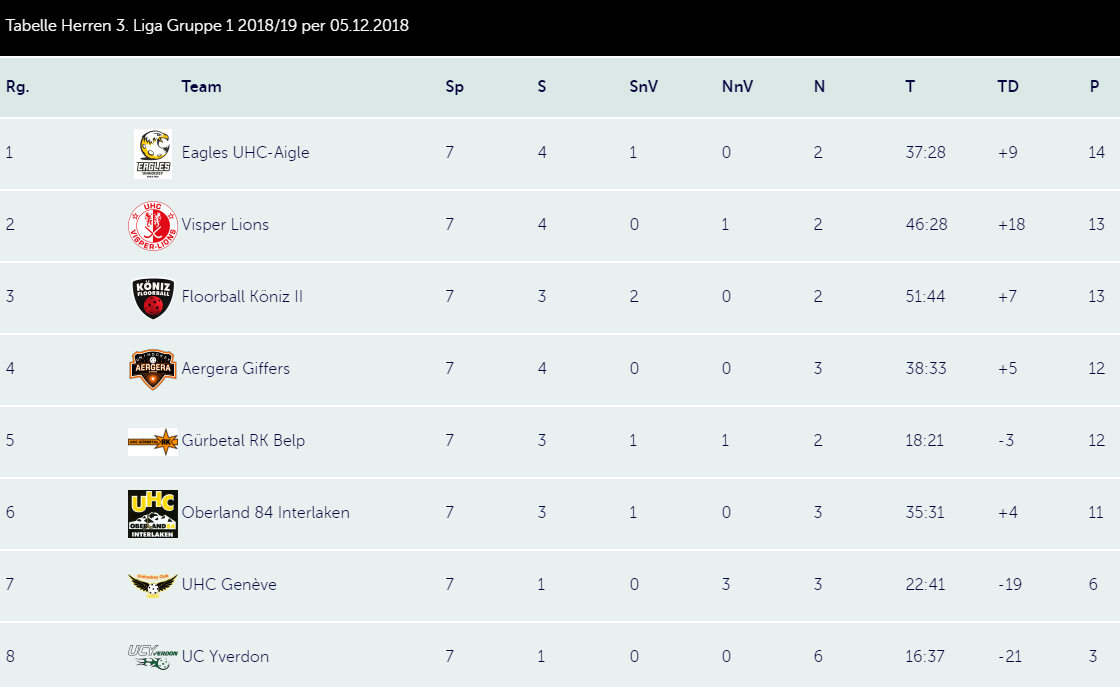
Task: Open the Floorball Köniz II team link
Action: [242, 296]
